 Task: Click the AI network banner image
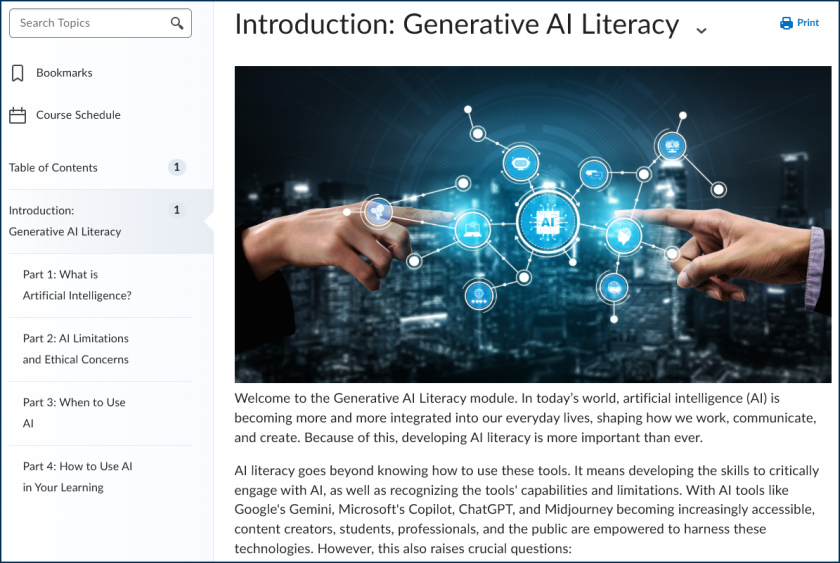click(x=532, y=224)
